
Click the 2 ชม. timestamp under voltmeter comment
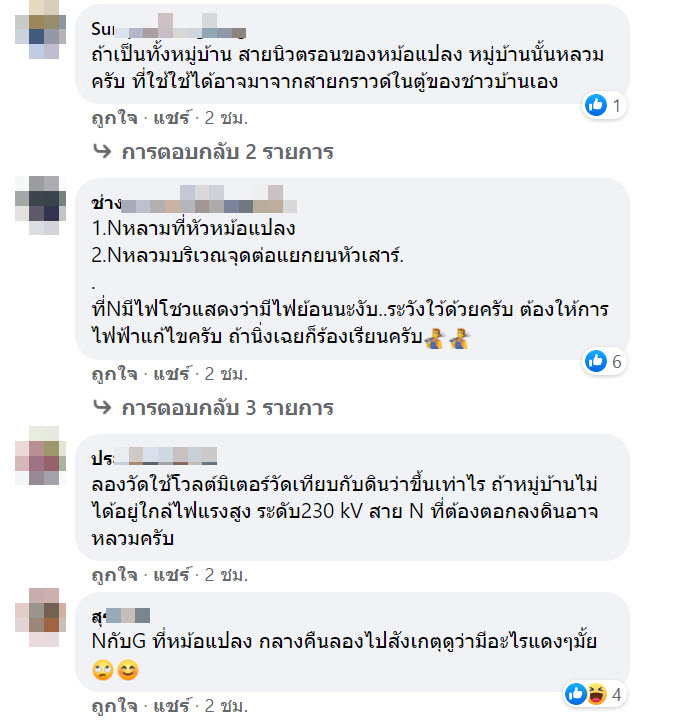pos(226,574)
